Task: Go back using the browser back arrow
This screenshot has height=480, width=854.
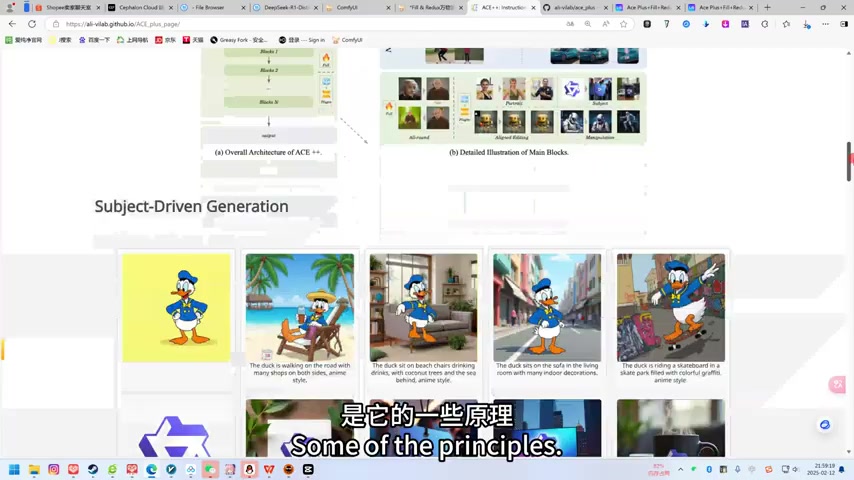Action: 12,24
